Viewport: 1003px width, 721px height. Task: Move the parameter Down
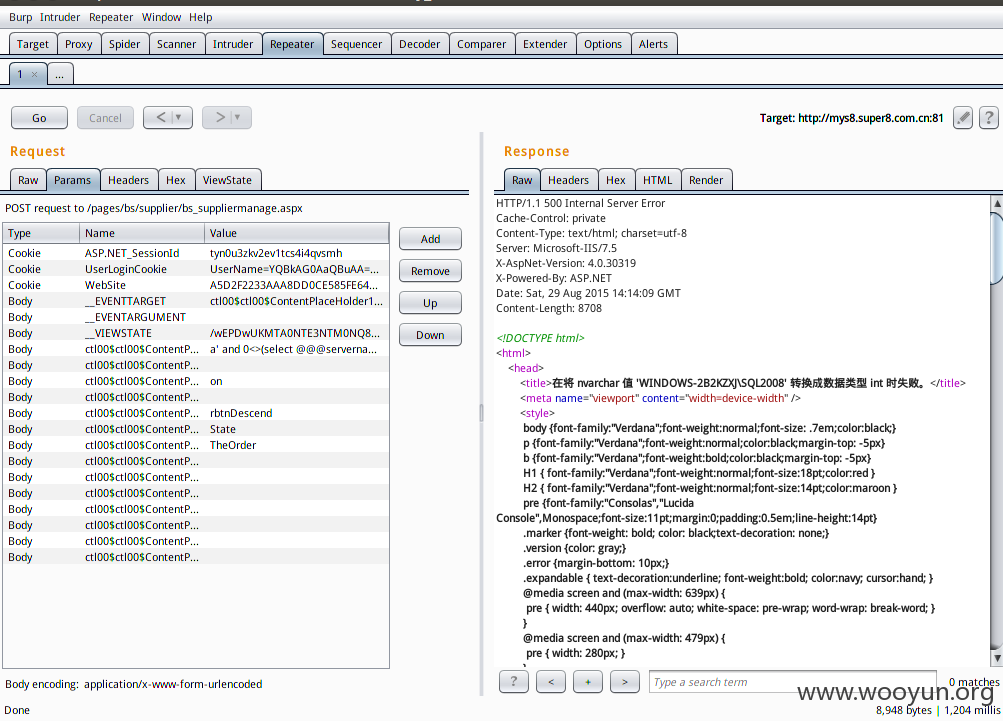click(430, 335)
